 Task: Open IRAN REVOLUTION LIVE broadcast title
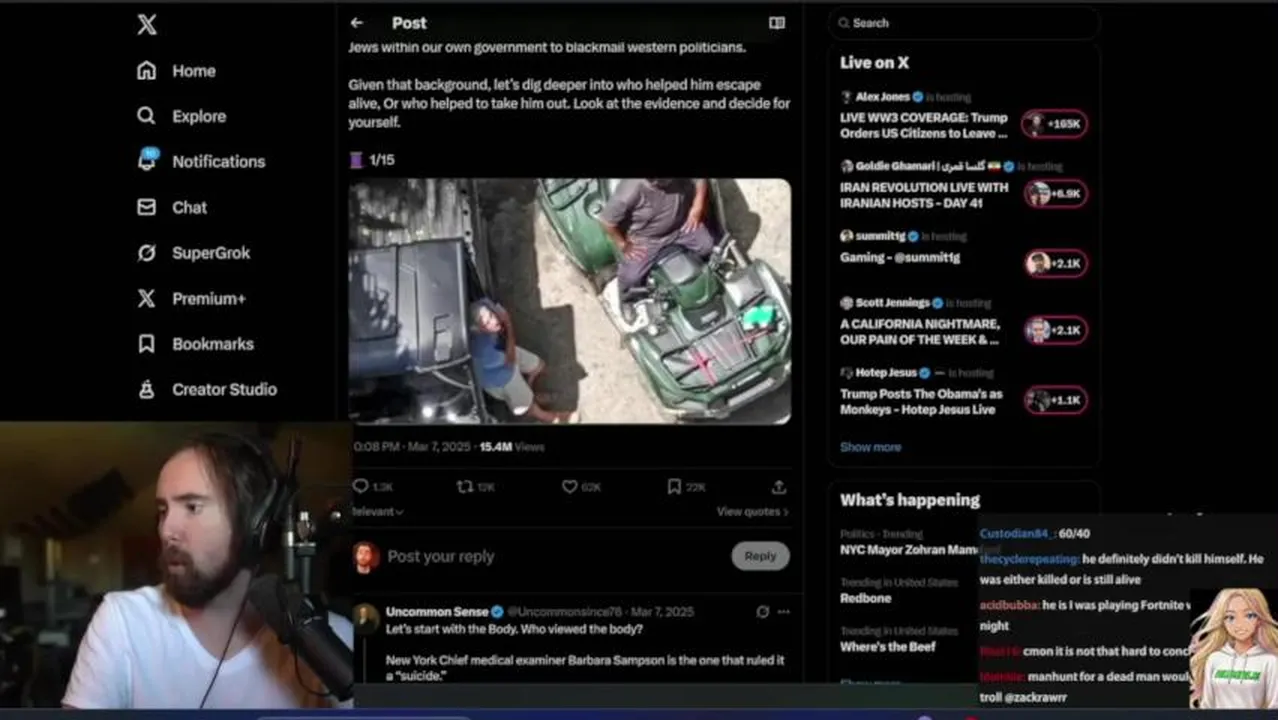pyautogui.click(x=924, y=195)
